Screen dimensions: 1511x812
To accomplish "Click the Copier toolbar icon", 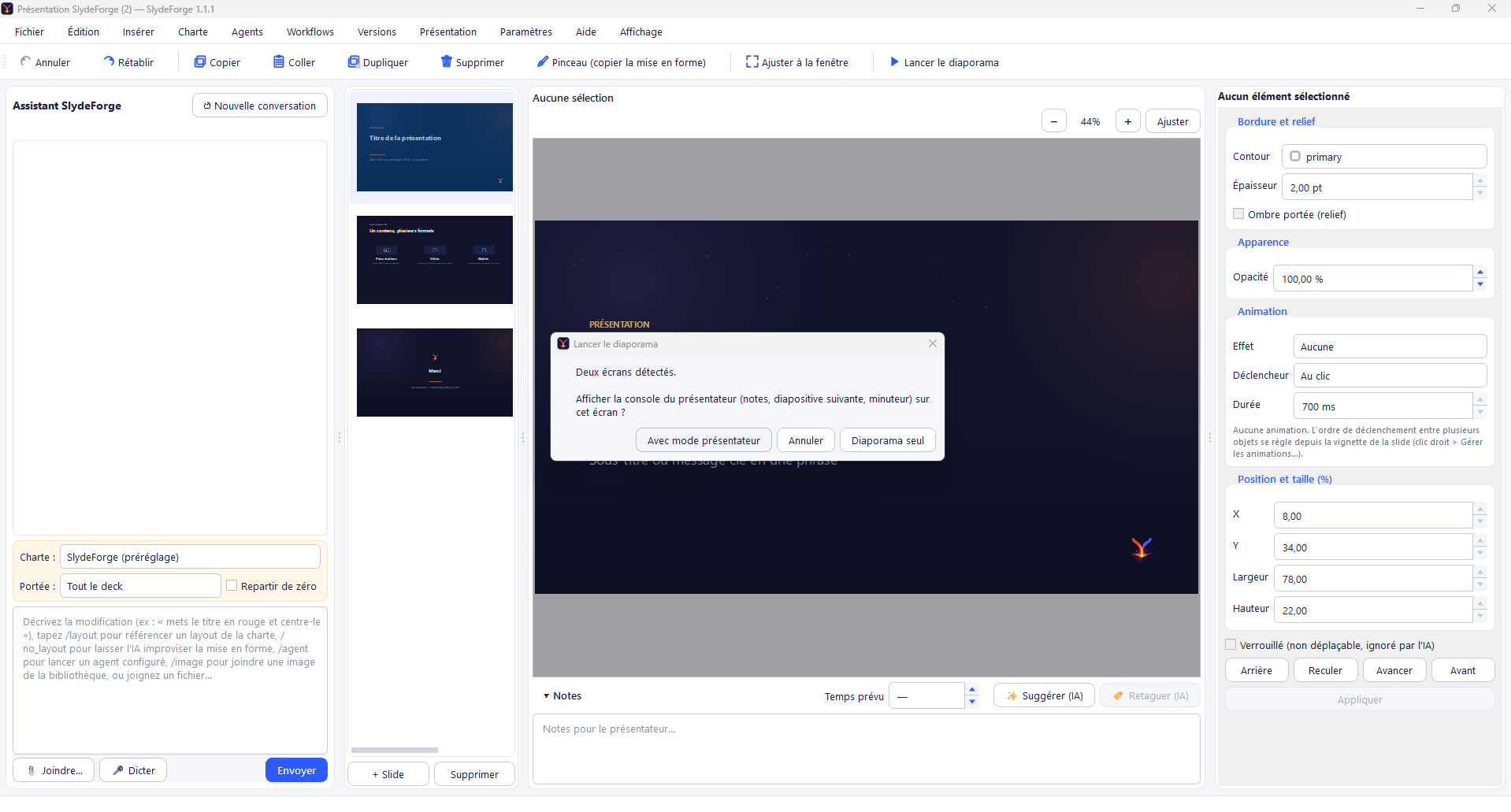I will (x=200, y=61).
